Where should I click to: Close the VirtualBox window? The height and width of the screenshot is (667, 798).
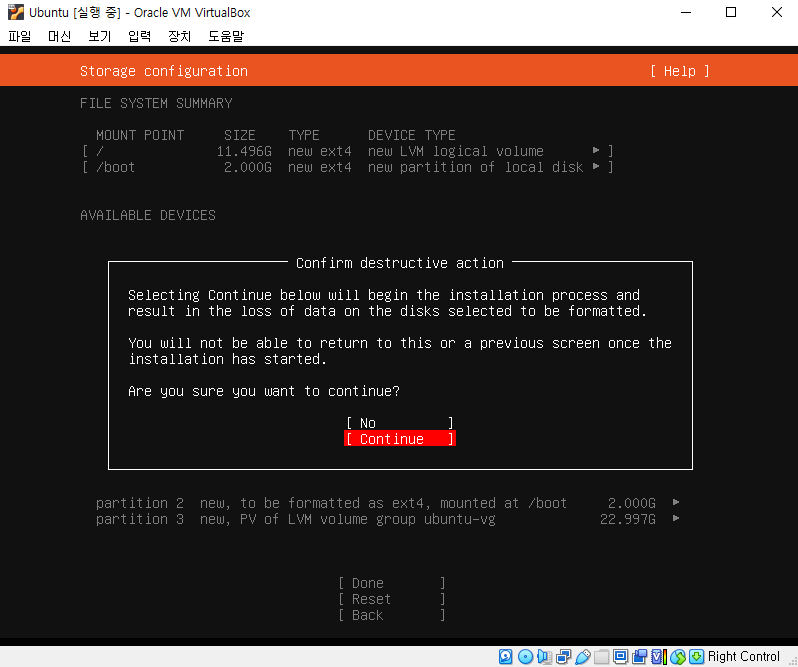(777, 12)
